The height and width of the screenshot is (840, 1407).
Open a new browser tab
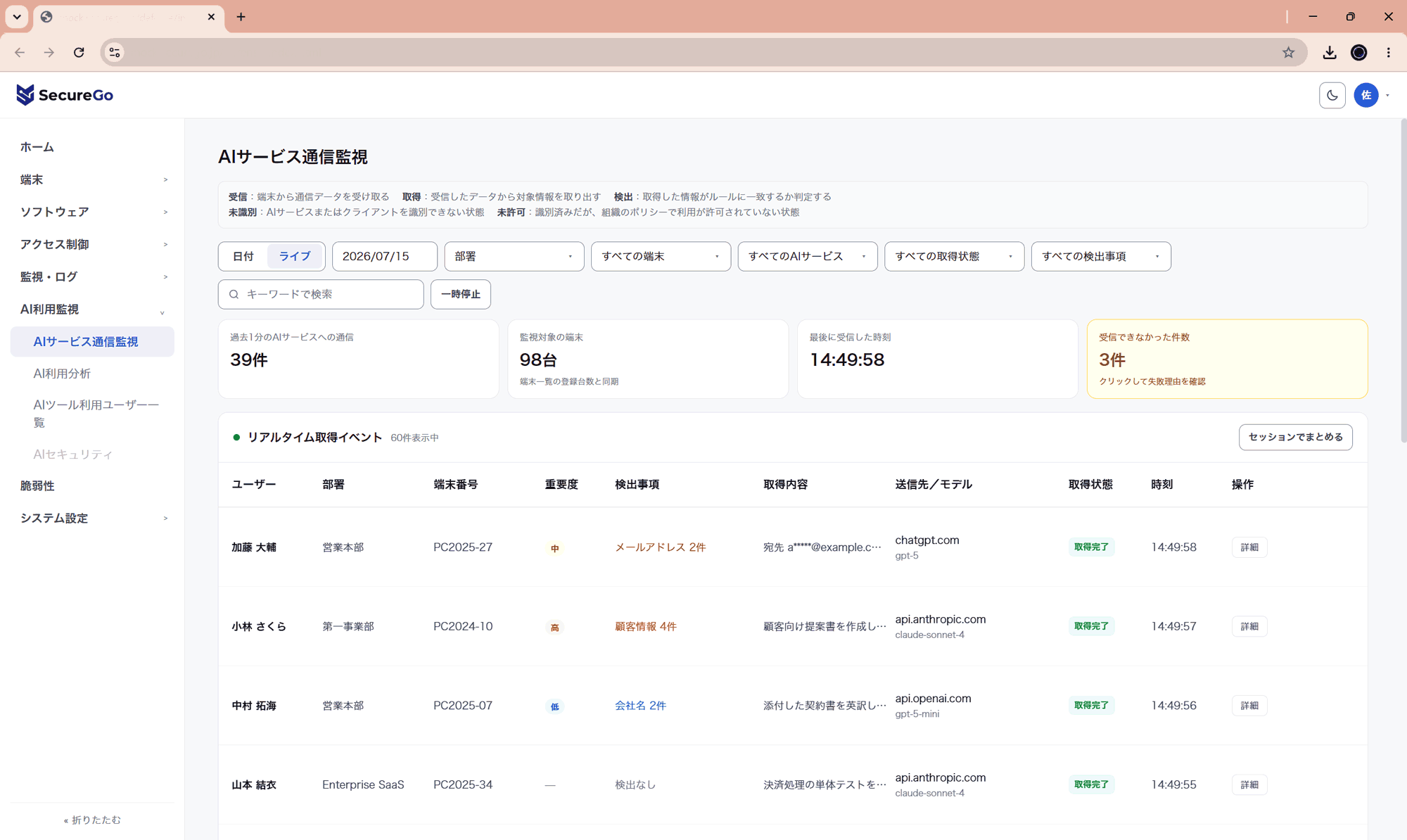(x=241, y=17)
